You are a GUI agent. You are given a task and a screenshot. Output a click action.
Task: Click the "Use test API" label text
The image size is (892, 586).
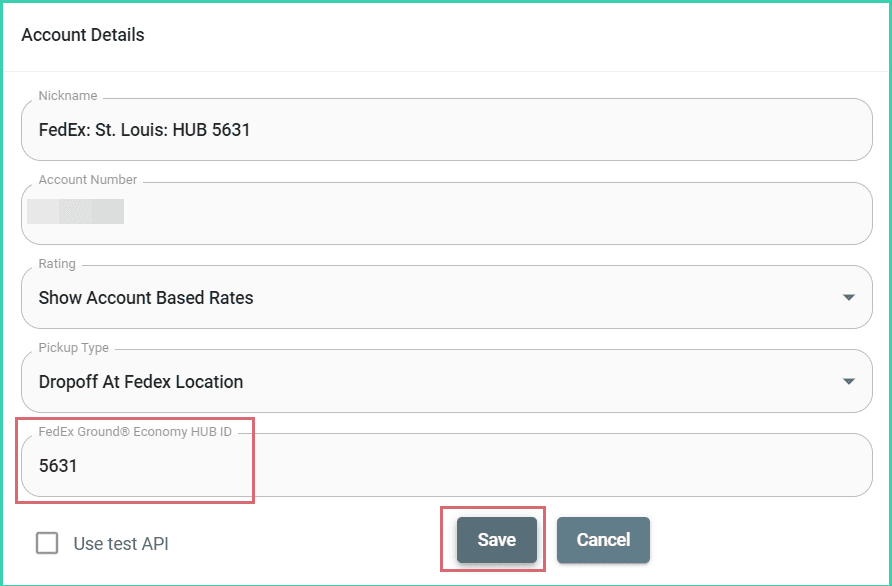[121, 544]
